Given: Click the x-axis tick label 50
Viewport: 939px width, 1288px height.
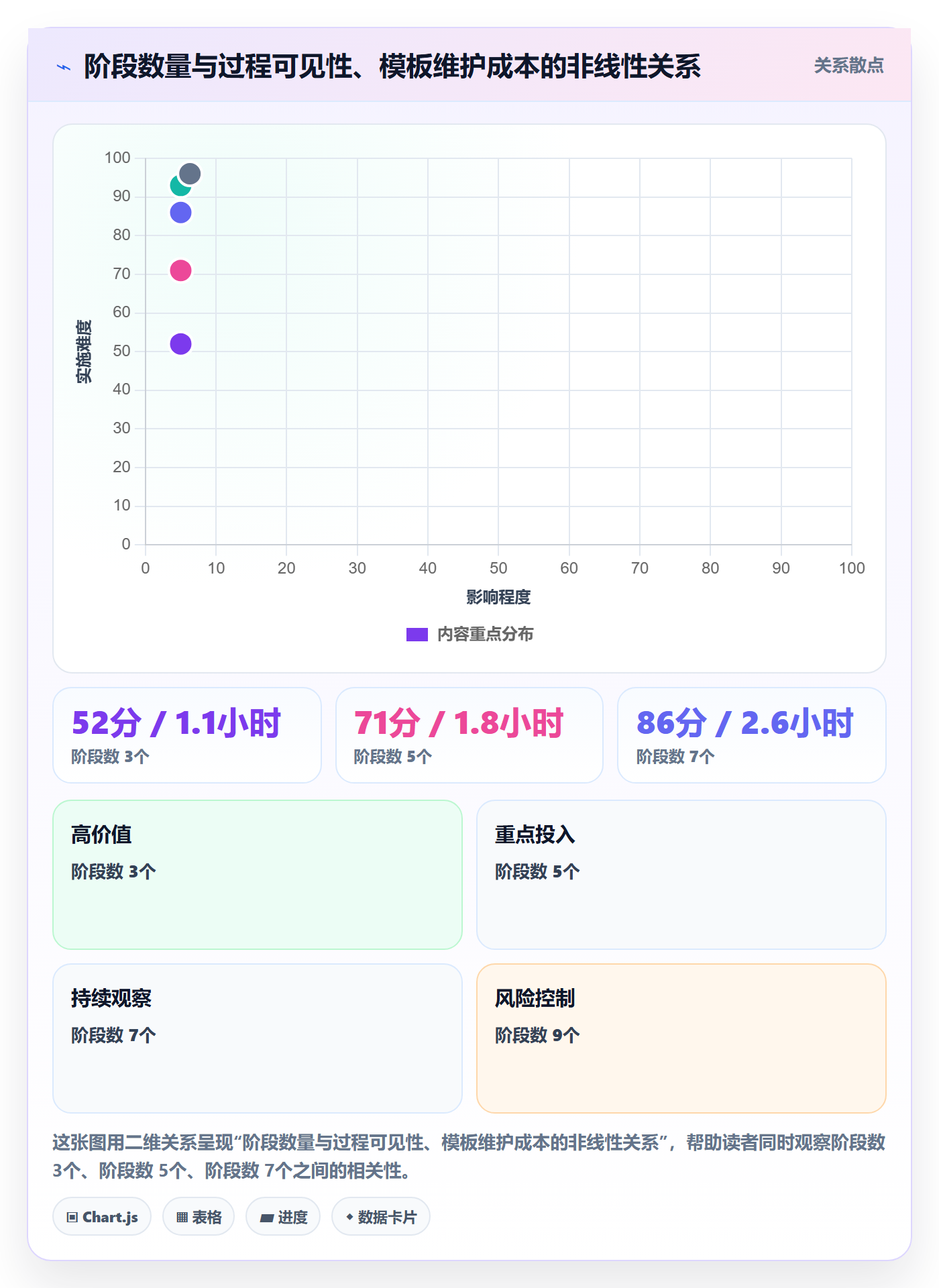Looking at the screenshot, I should (498, 568).
